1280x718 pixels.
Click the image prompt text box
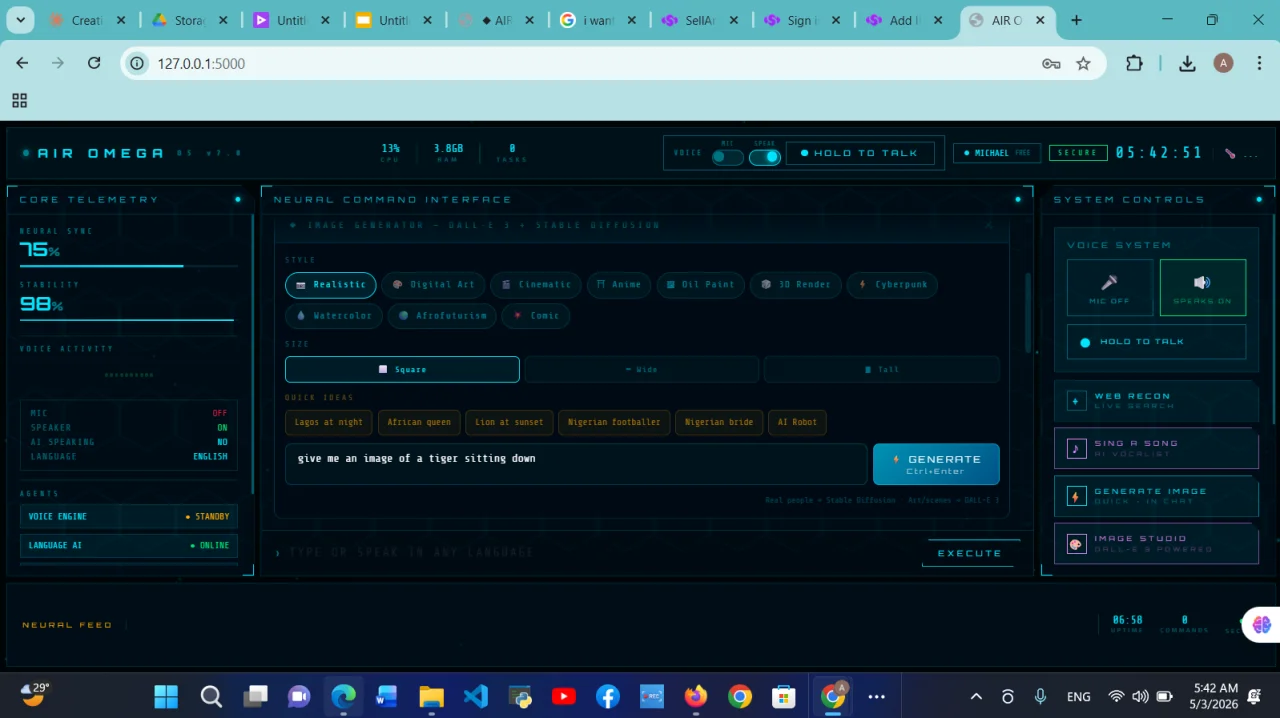click(576, 464)
